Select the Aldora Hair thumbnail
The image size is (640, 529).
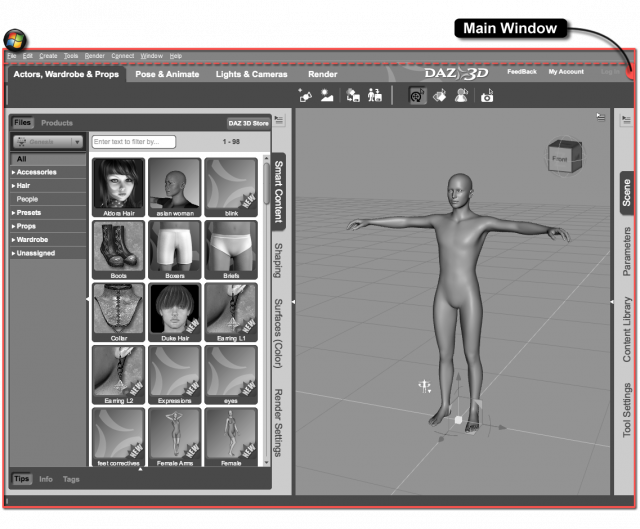pyautogui.click(x=118, y=187)
